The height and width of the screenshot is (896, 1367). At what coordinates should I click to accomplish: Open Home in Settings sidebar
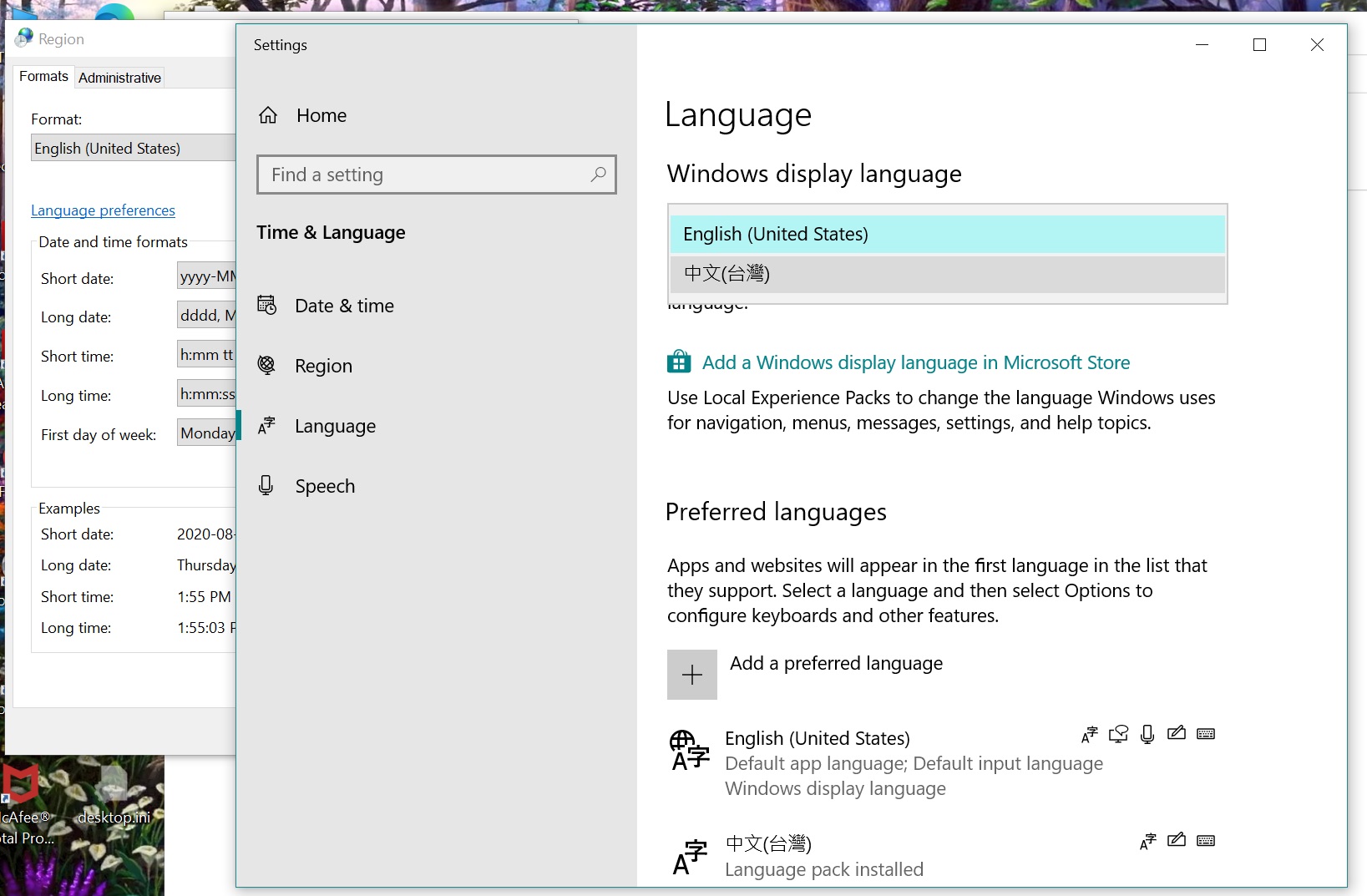321,115
